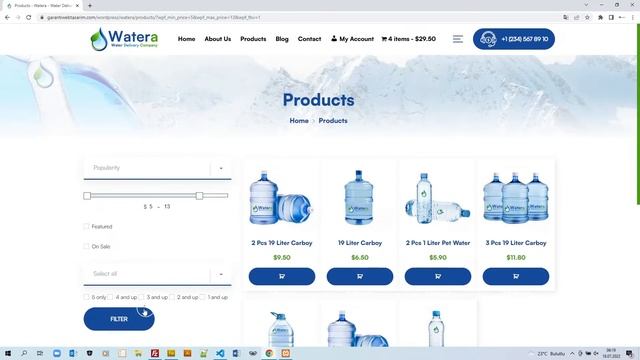Tick the On Sale checkbox
Screen dimensions: 640x360
coord(86,247)
